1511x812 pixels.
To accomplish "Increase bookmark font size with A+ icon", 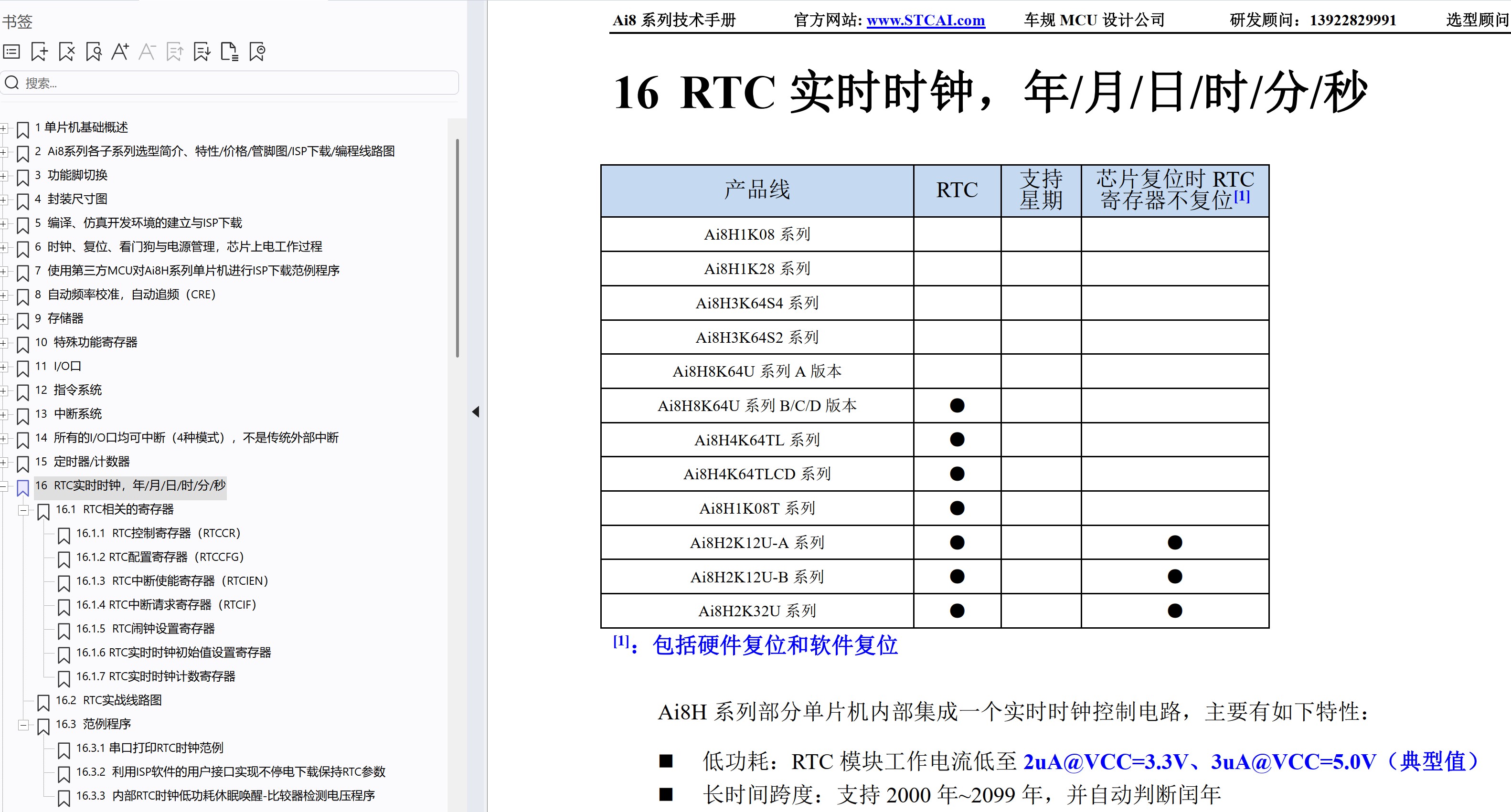I will tap(120, 52).
